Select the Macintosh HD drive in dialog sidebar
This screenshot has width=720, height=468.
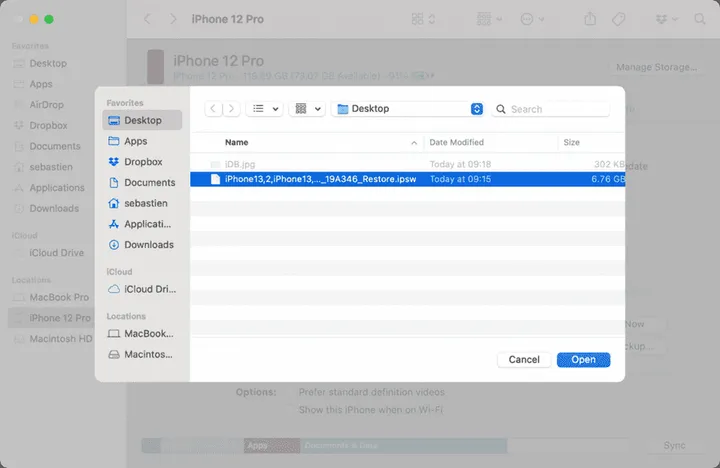coord(147,354)
